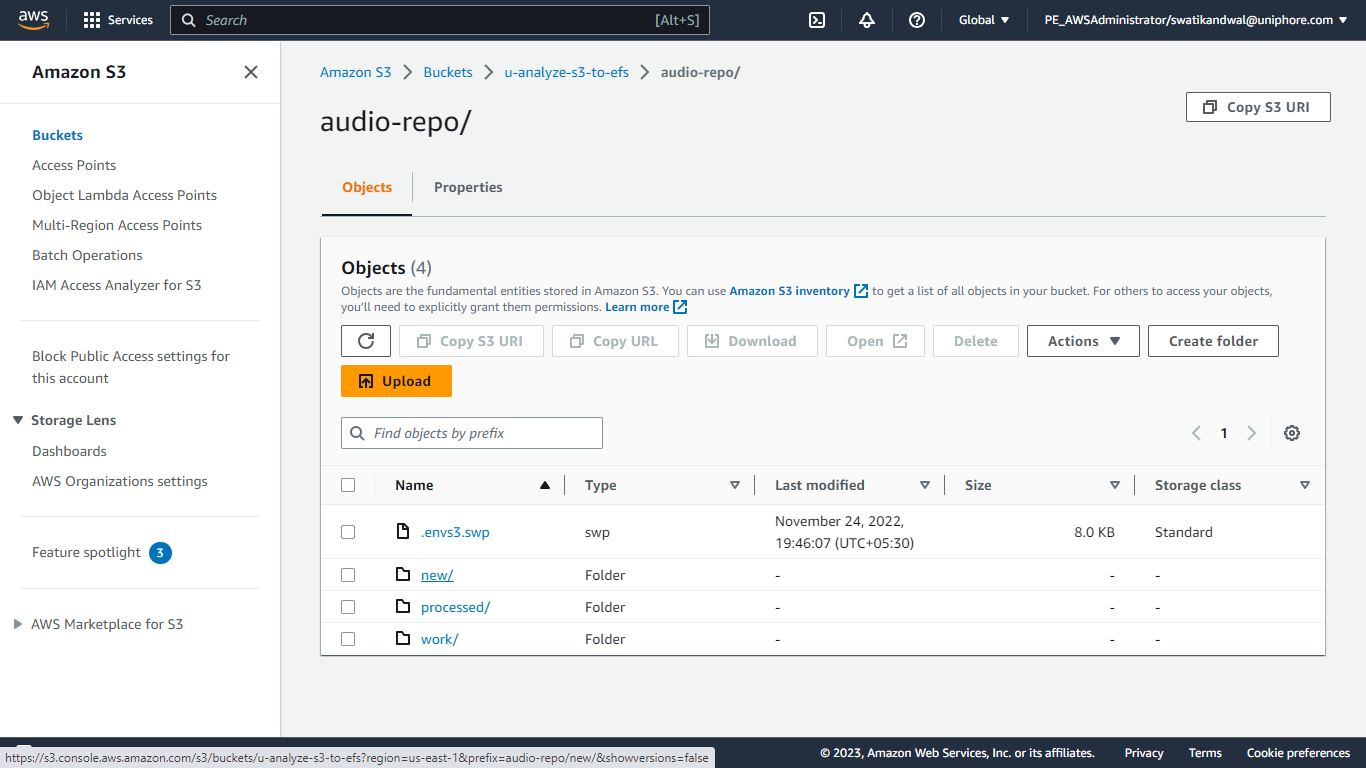
Task: Click the Feature spotlight badge showing 3
Action: pyautogui.click(x=160, y=552)
